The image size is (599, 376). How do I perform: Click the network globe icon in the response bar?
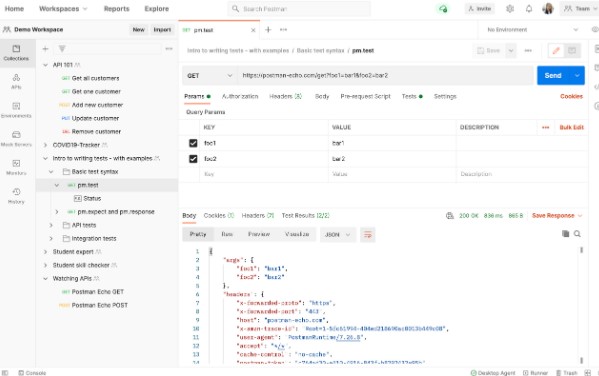coord(450,216)
